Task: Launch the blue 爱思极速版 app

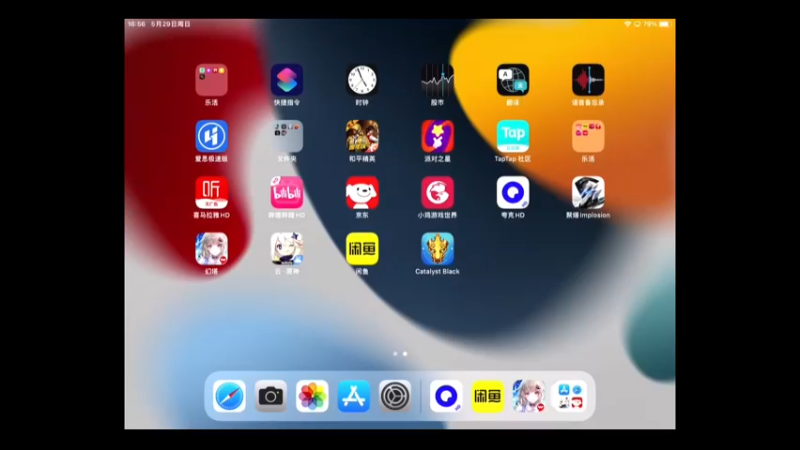Action: click(211, 136)
